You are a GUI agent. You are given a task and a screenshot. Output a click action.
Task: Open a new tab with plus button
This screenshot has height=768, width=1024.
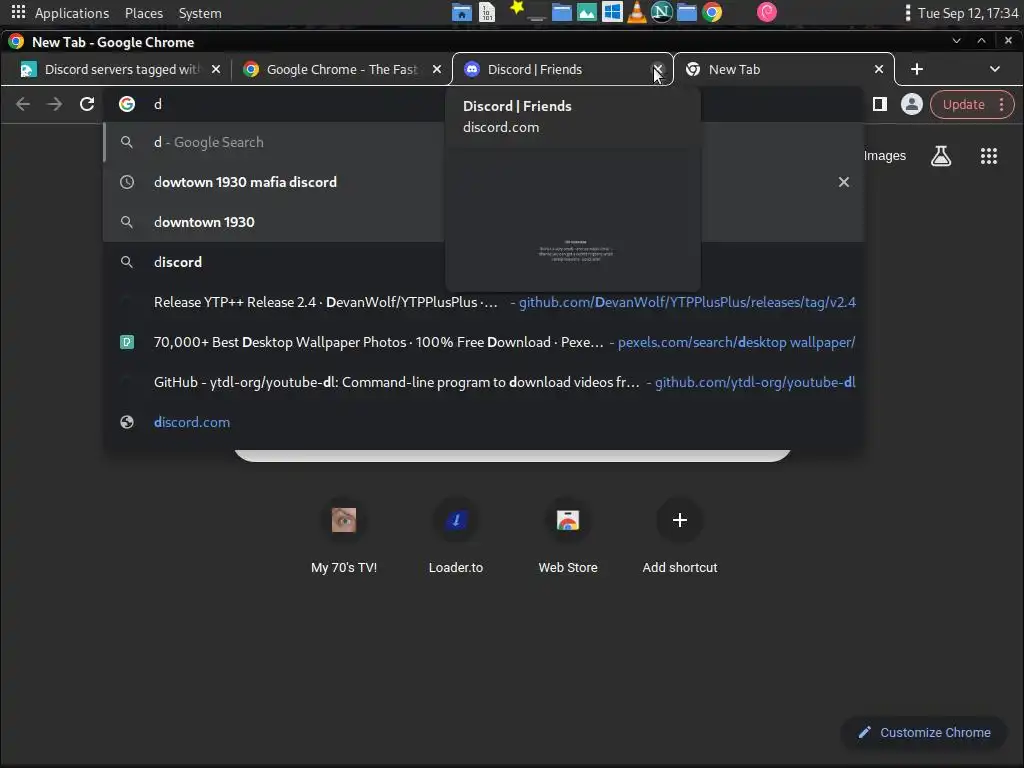click(917, 69)
